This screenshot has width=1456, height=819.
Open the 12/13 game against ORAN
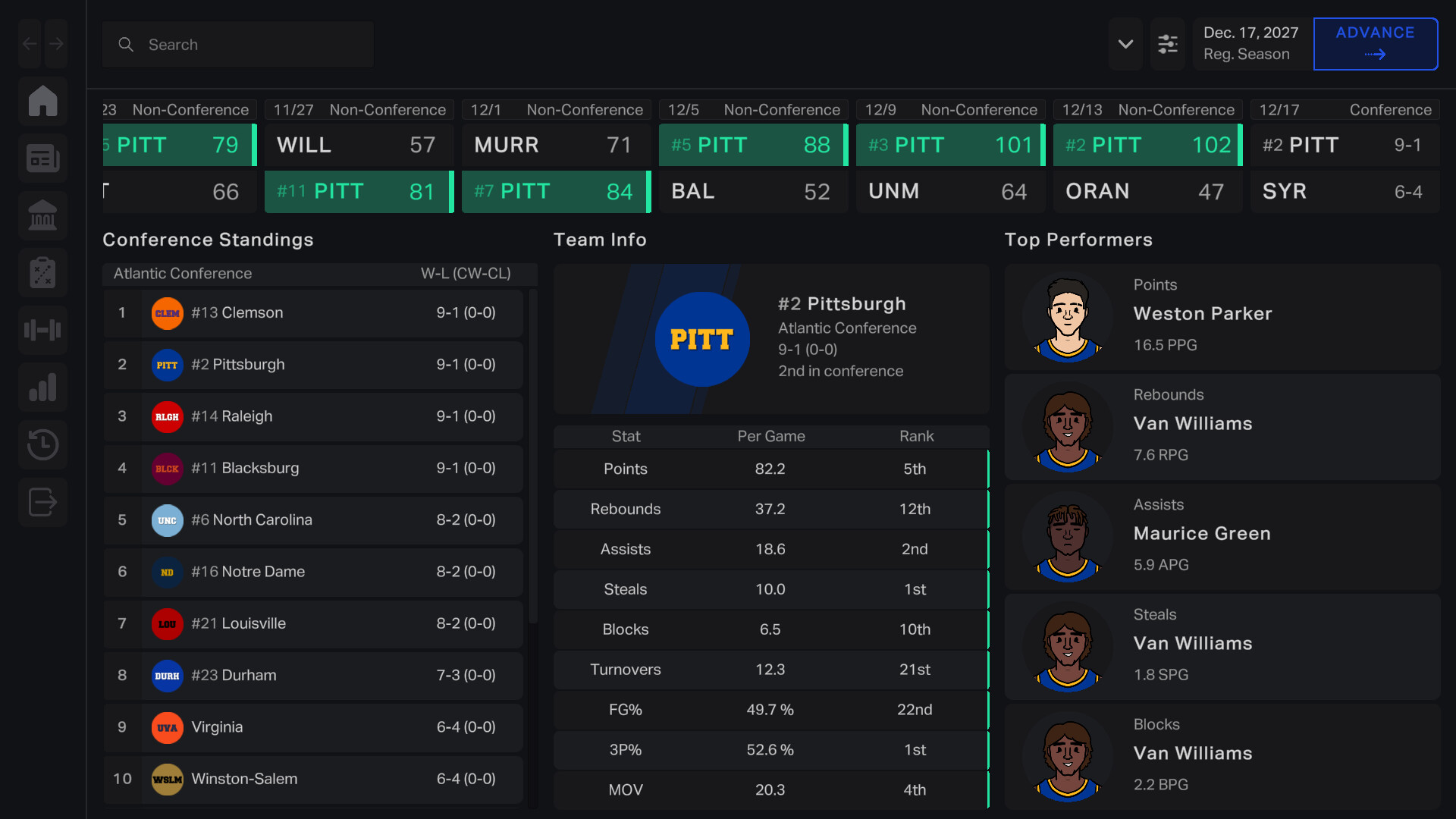[x=1147, y=167]
